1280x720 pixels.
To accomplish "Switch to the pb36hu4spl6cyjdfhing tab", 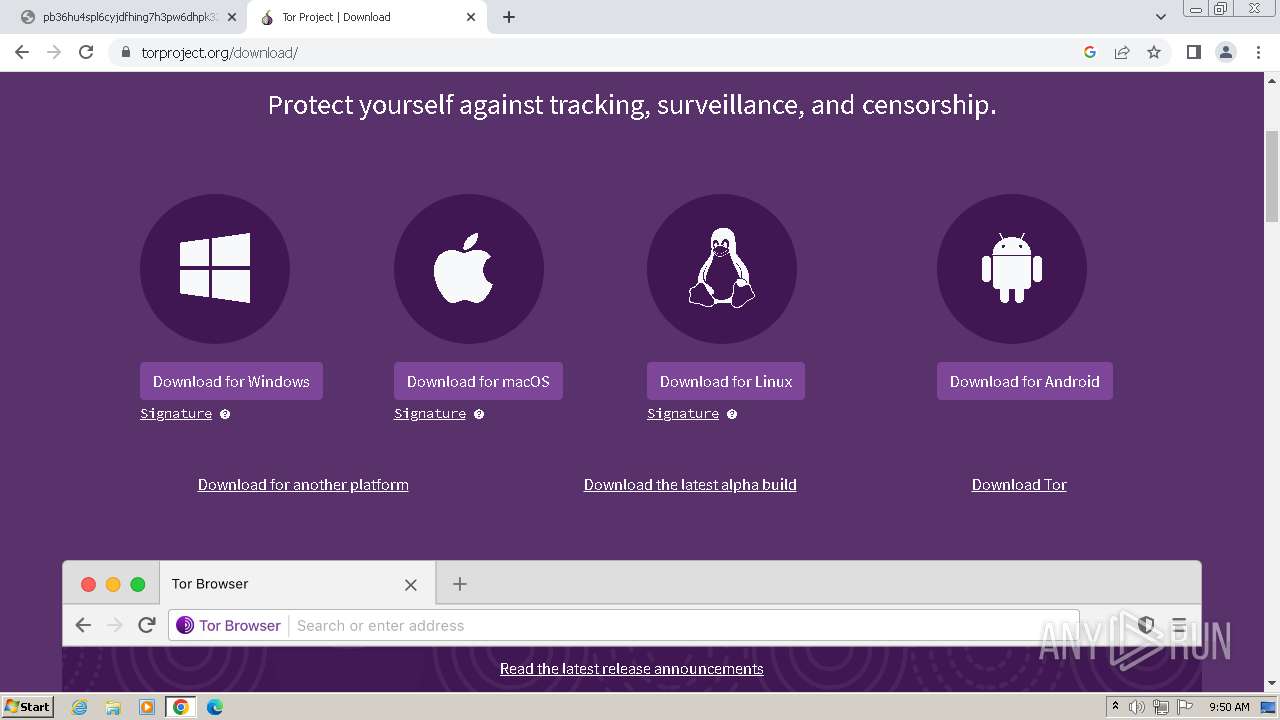I will (x=125, y=17).
